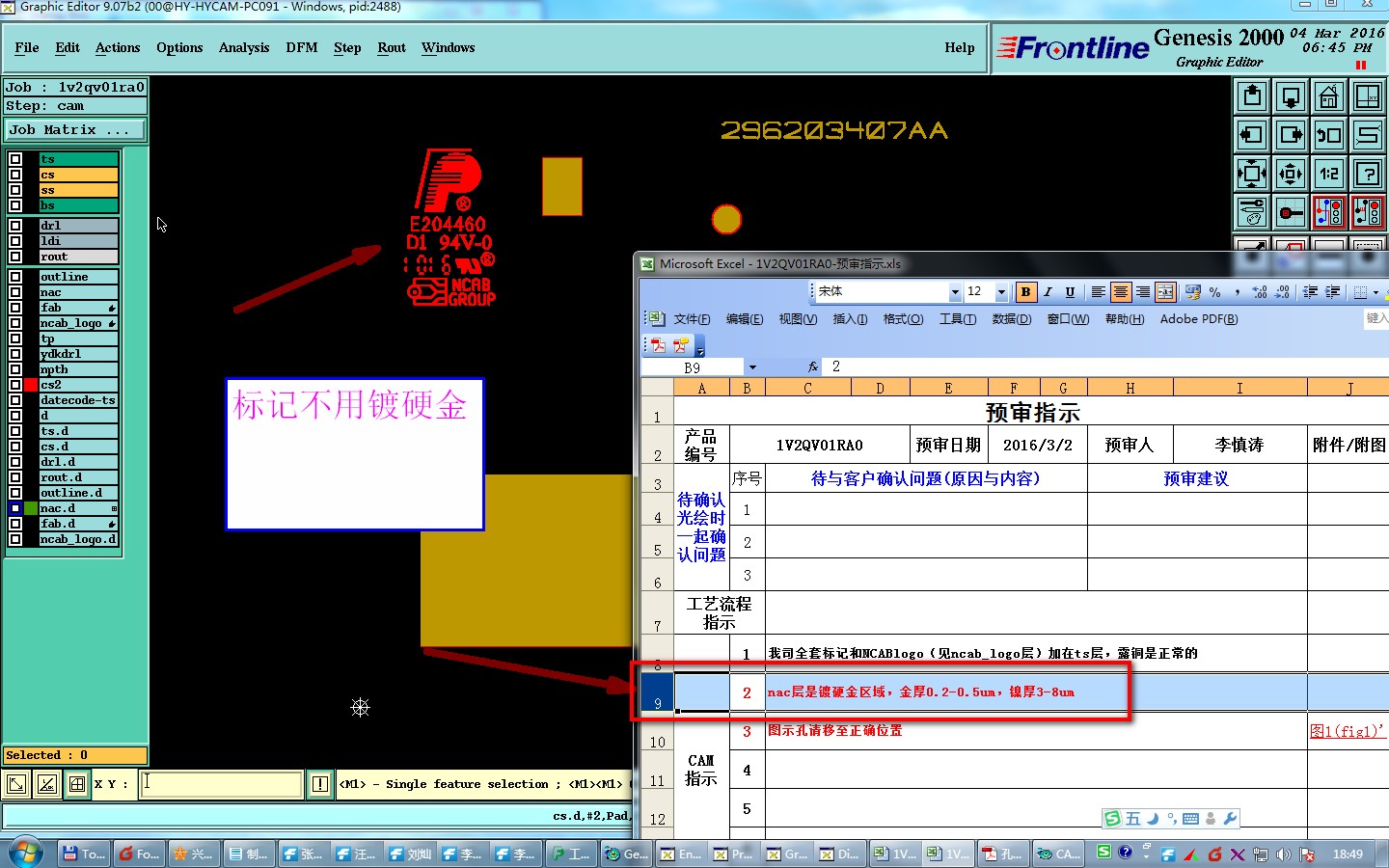This screenshot has width=1389, height=868.
Task: Open the Borders dropdown arrow in Excel
Action: [x=1375, y=291]
